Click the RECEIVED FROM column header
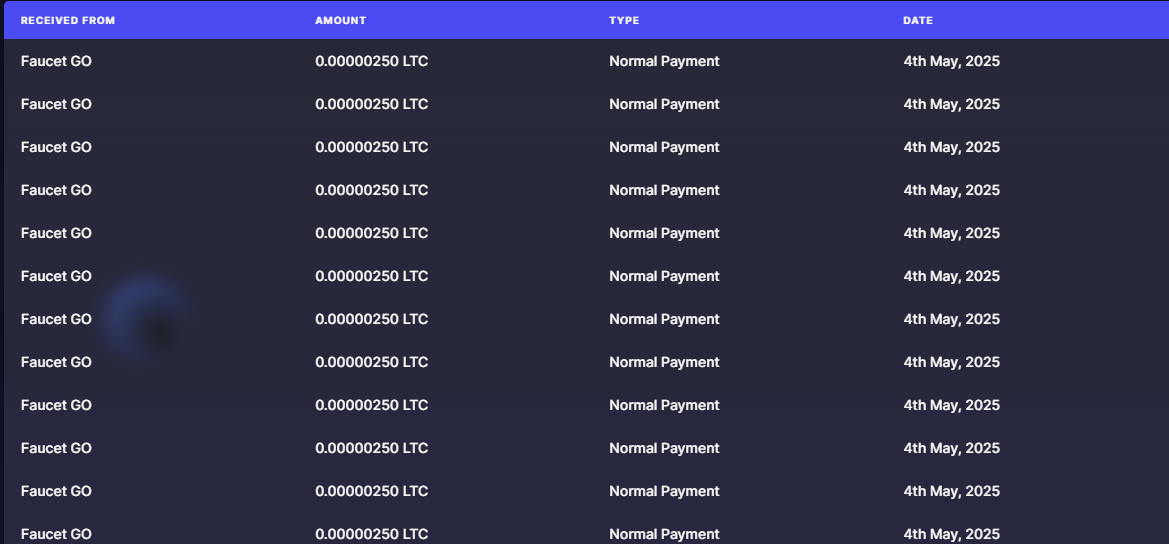1169x544 pixels. coord(68,21)
